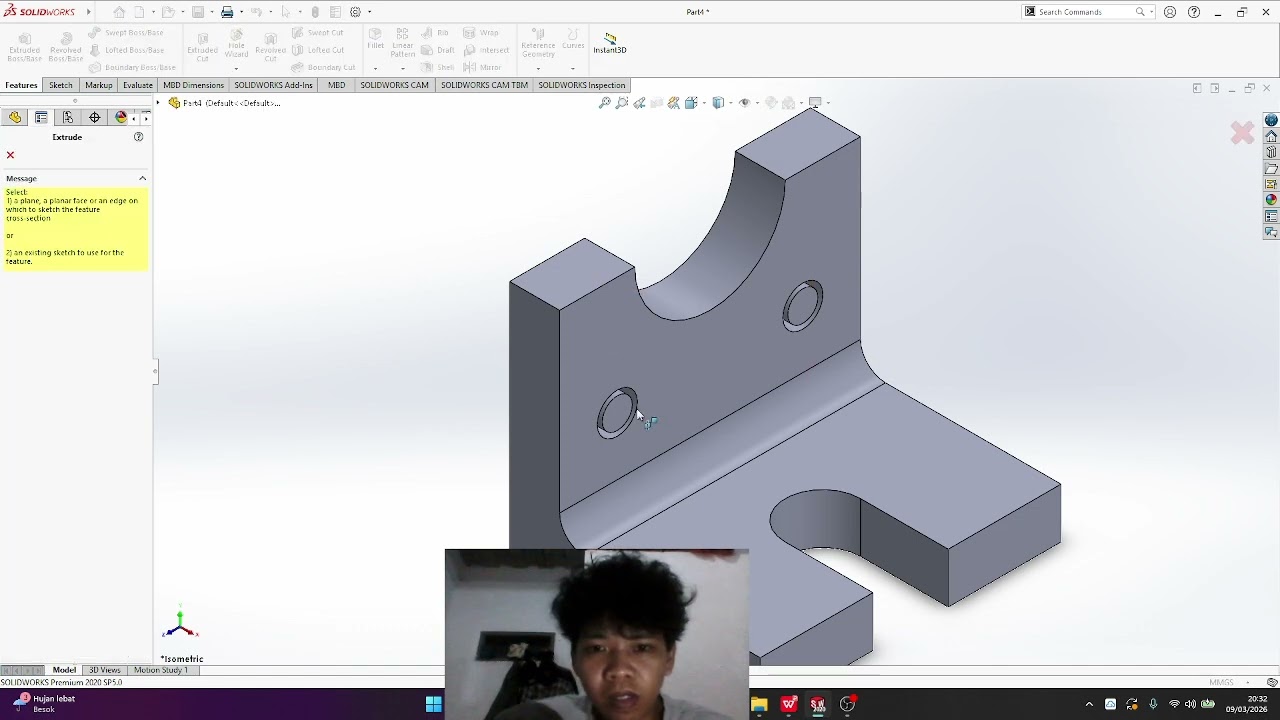Image resolution: width=1280 pixels, height=720 pixels.
Task: Click the Zoom to Area icon
Action: [x=622, y=102]
